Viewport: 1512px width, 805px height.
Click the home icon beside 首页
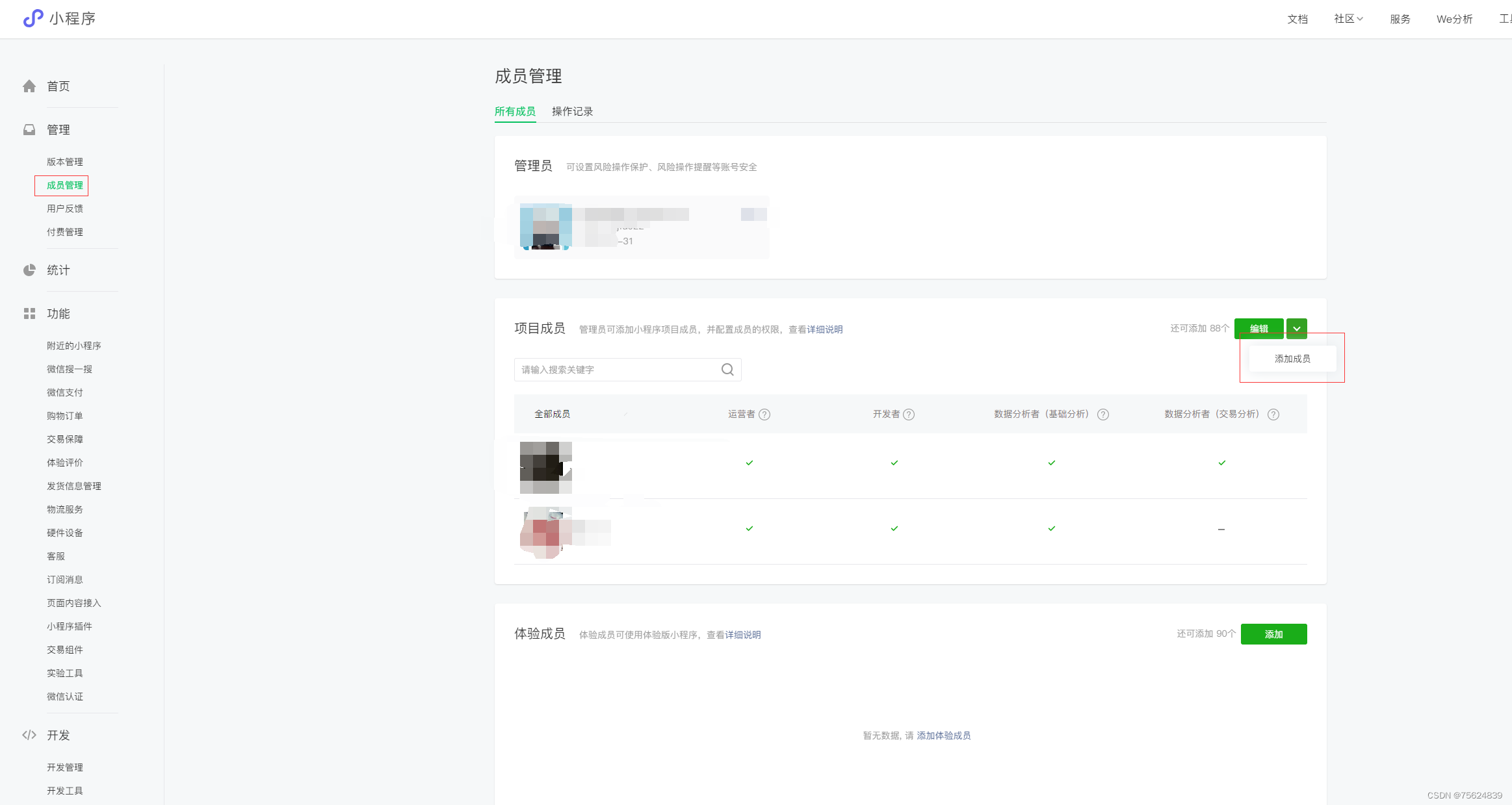pos(29,86)
